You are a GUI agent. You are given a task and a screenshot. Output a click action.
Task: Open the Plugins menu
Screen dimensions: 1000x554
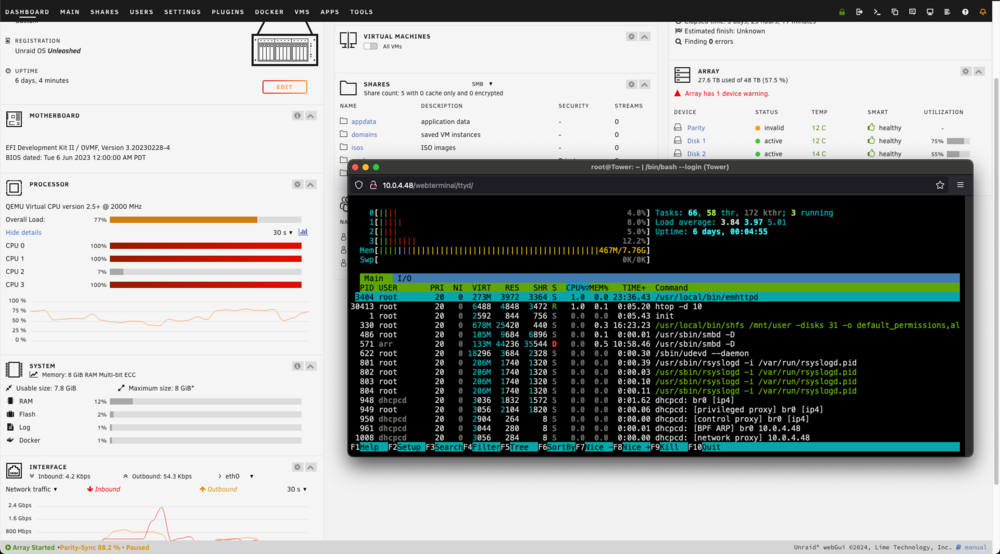point(228,12)
